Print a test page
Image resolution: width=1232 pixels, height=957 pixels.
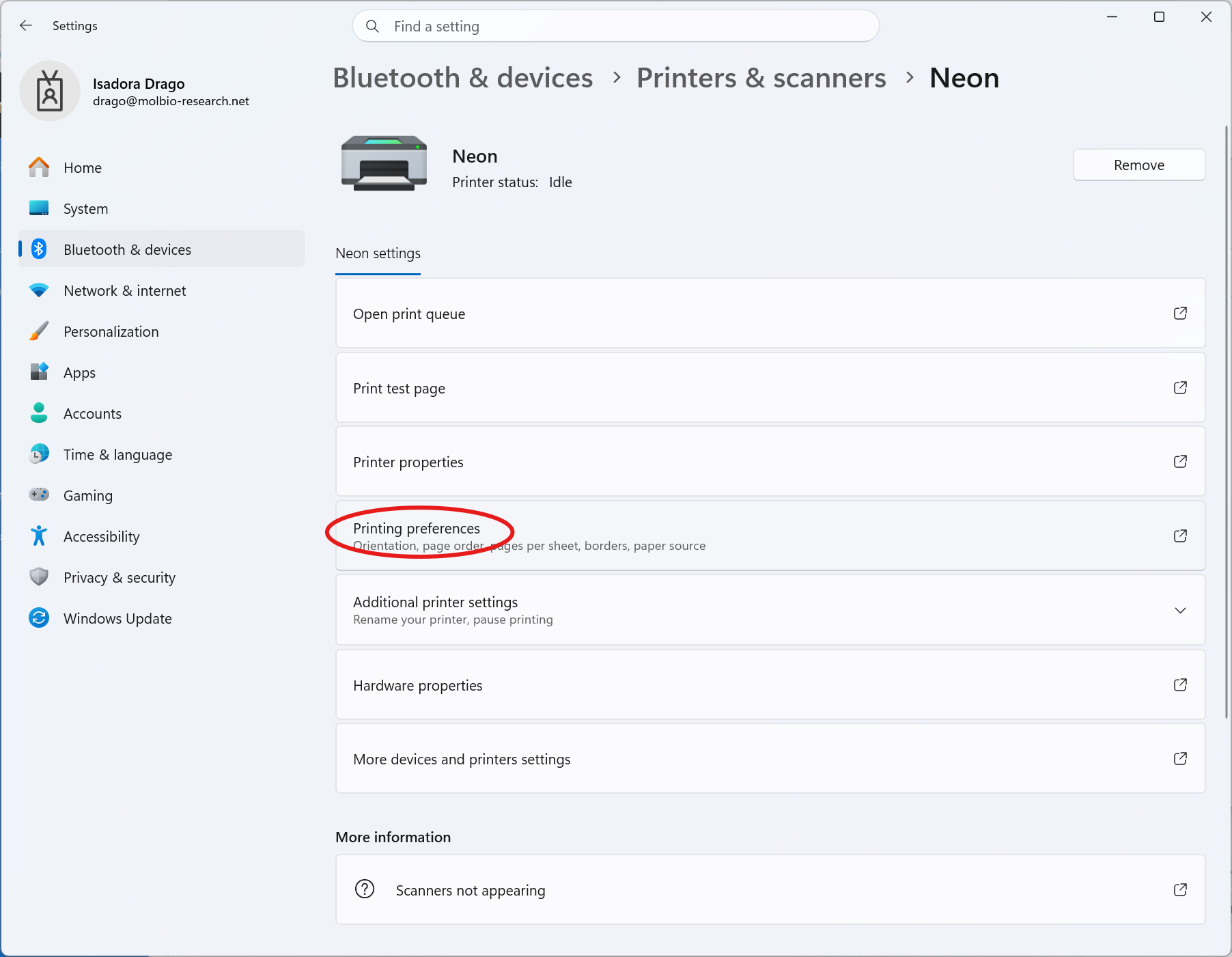(770, 388)
